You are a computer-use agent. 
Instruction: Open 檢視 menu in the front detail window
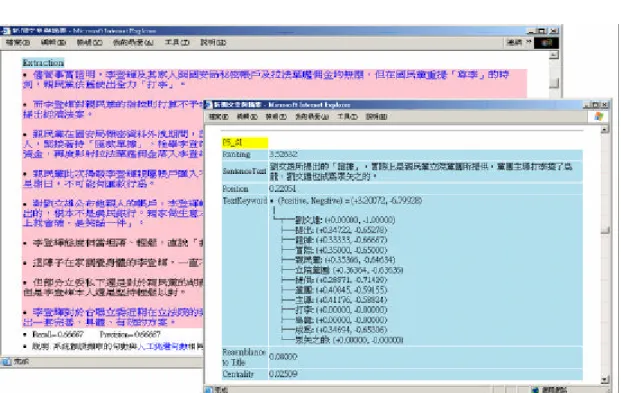[x=276, y=116]
